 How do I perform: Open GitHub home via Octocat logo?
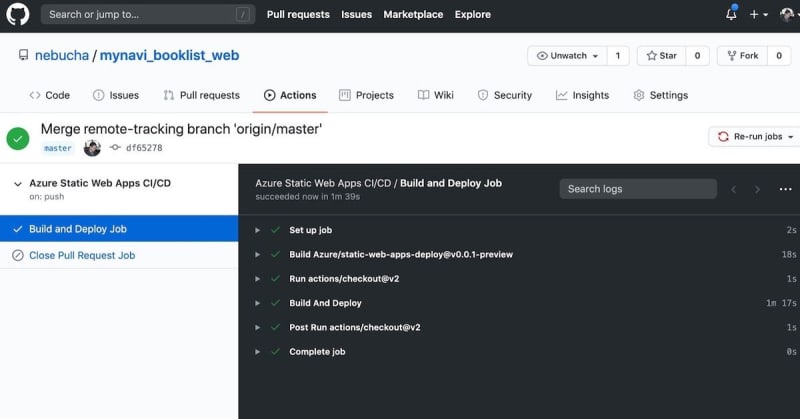(x=18, y=14)
